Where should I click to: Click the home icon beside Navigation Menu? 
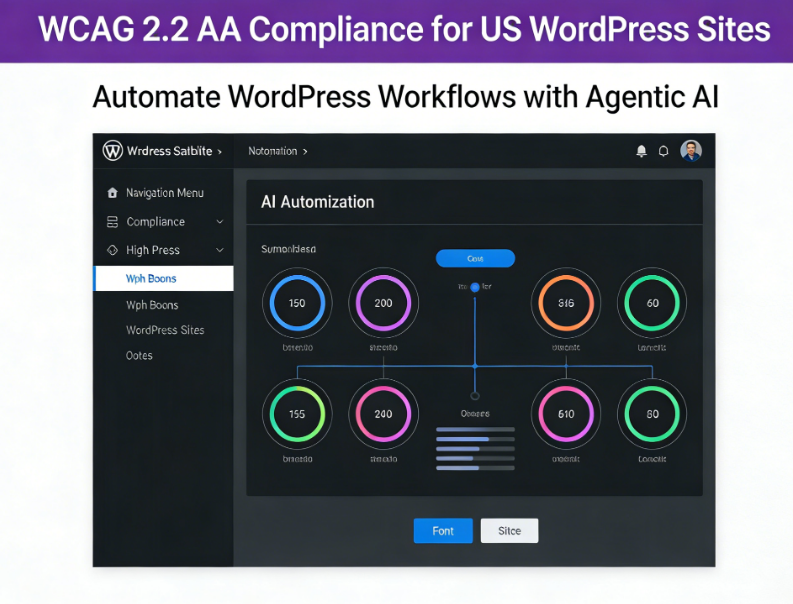(x=112, y=193)
